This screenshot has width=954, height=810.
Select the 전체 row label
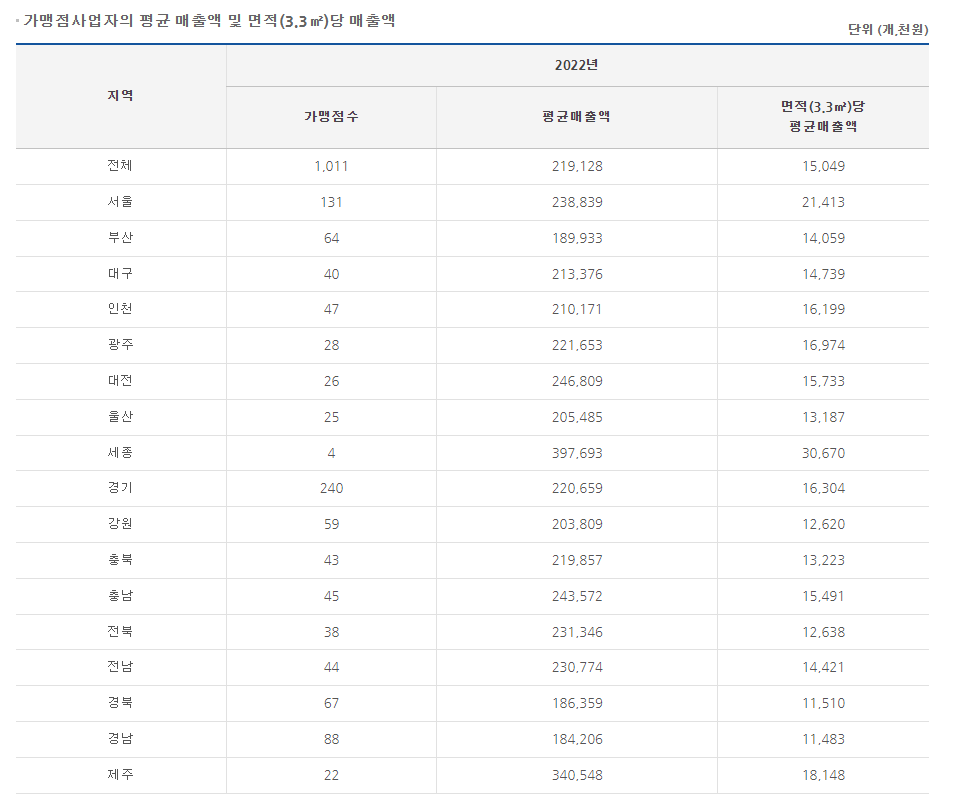point(120,166)
